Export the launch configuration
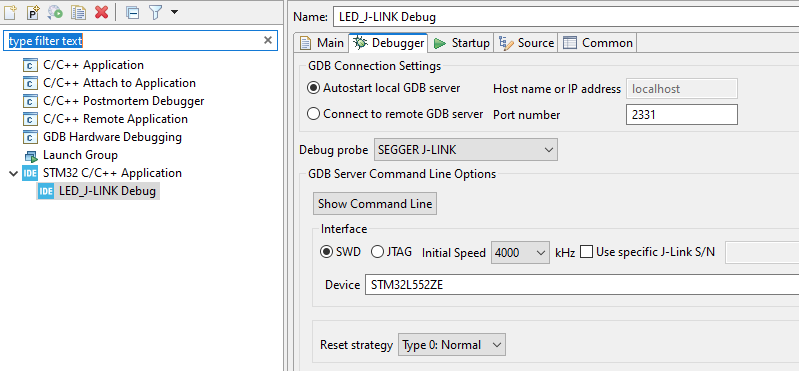The height and width of the screenshot is (371, 799). coord(56,12)
